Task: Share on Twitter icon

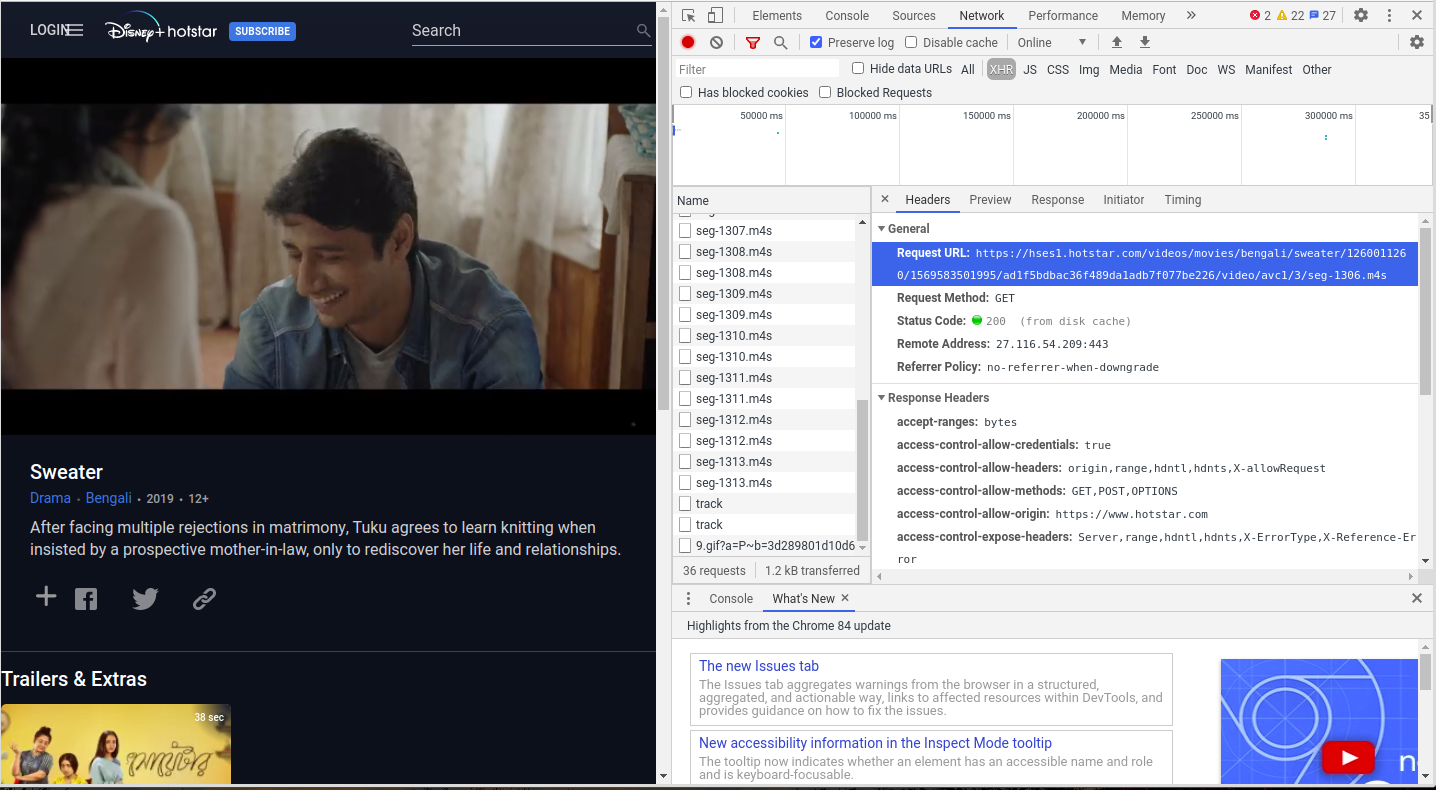Action: 145,599
